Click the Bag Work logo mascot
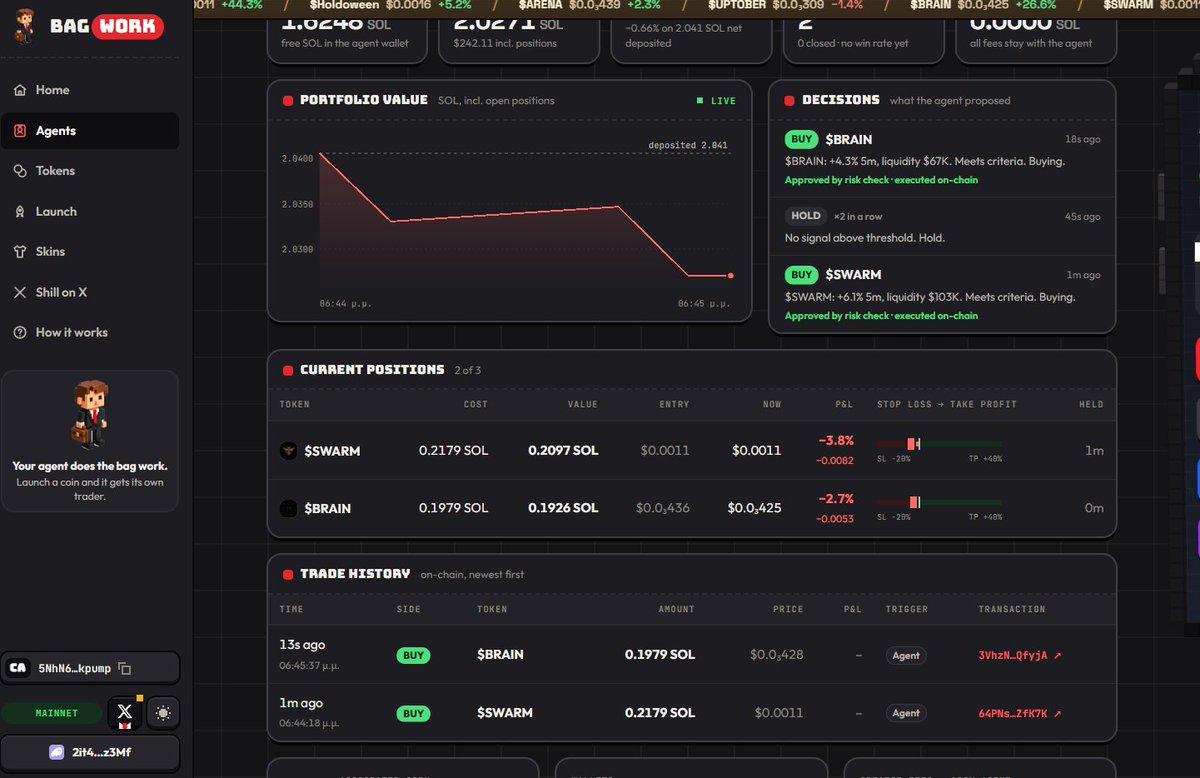1200x778 pixels. pyautogui.click(x=23, y=26)
